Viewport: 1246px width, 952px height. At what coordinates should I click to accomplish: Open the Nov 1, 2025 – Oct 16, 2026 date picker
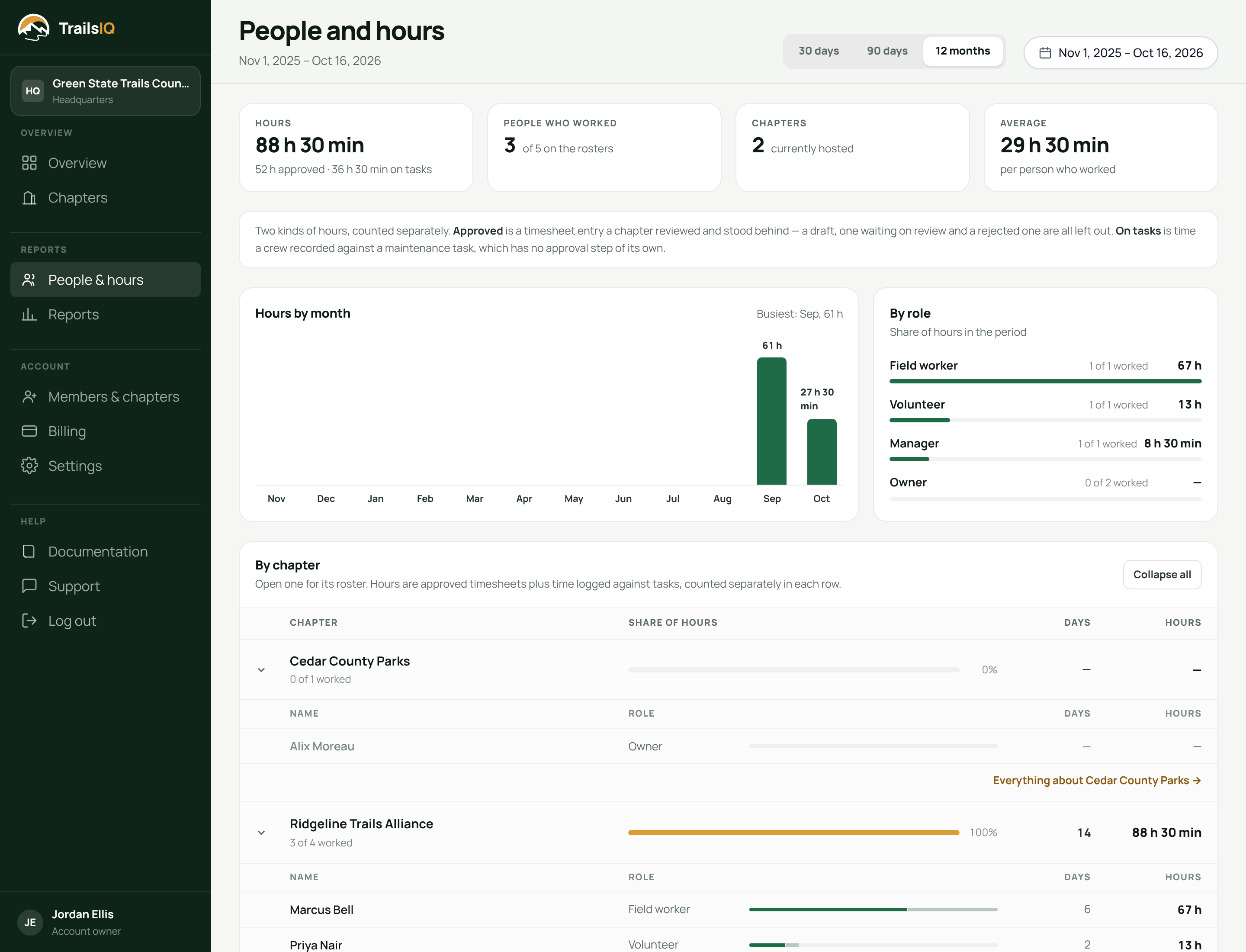pyautogui.click(x=1120, y=53)
